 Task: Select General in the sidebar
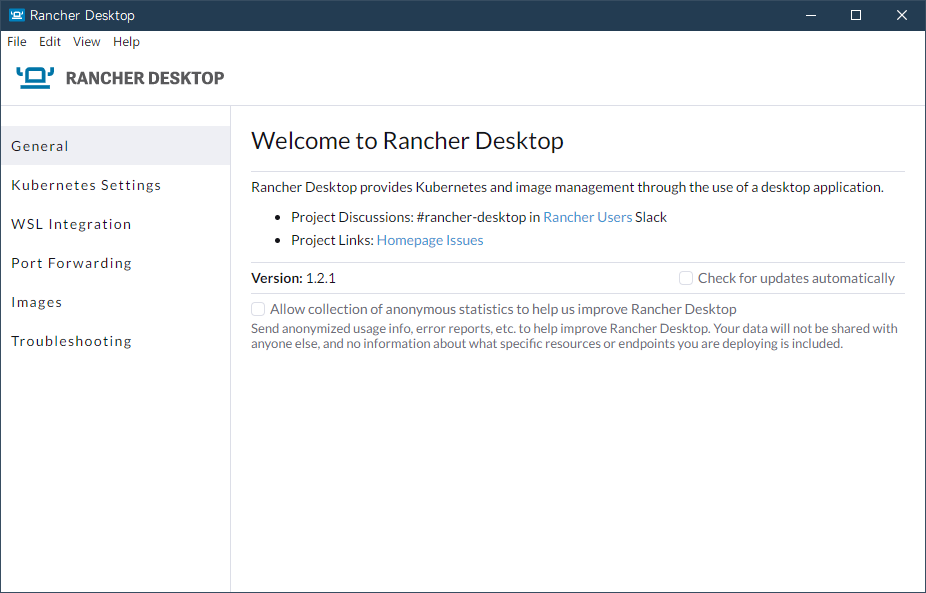(115, 146)
